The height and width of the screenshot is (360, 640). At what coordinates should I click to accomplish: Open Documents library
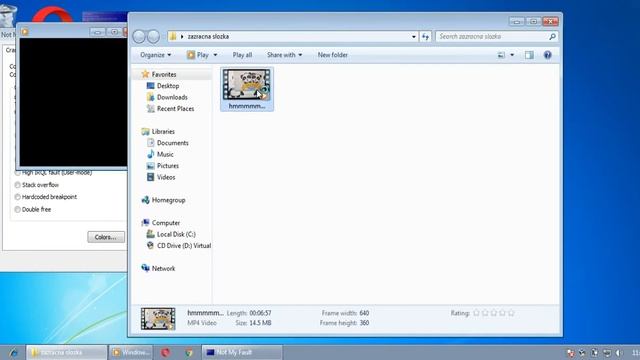point(172,143)
